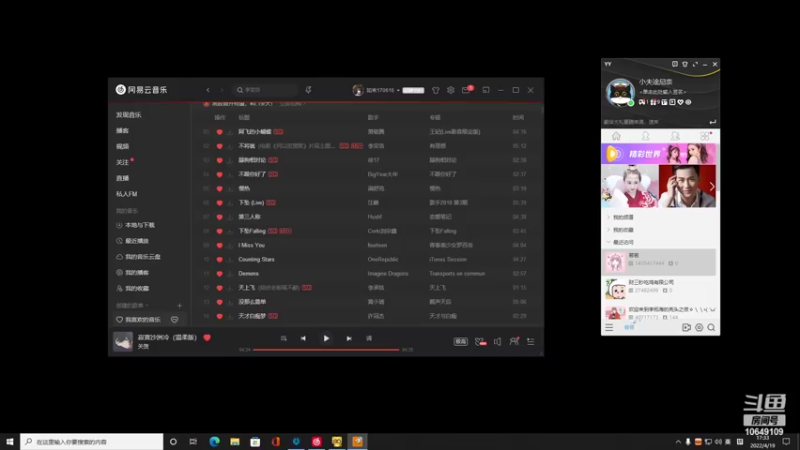Open the play queue list icon
This screenshot has height=450, width=800.
[x=531, y=341]
